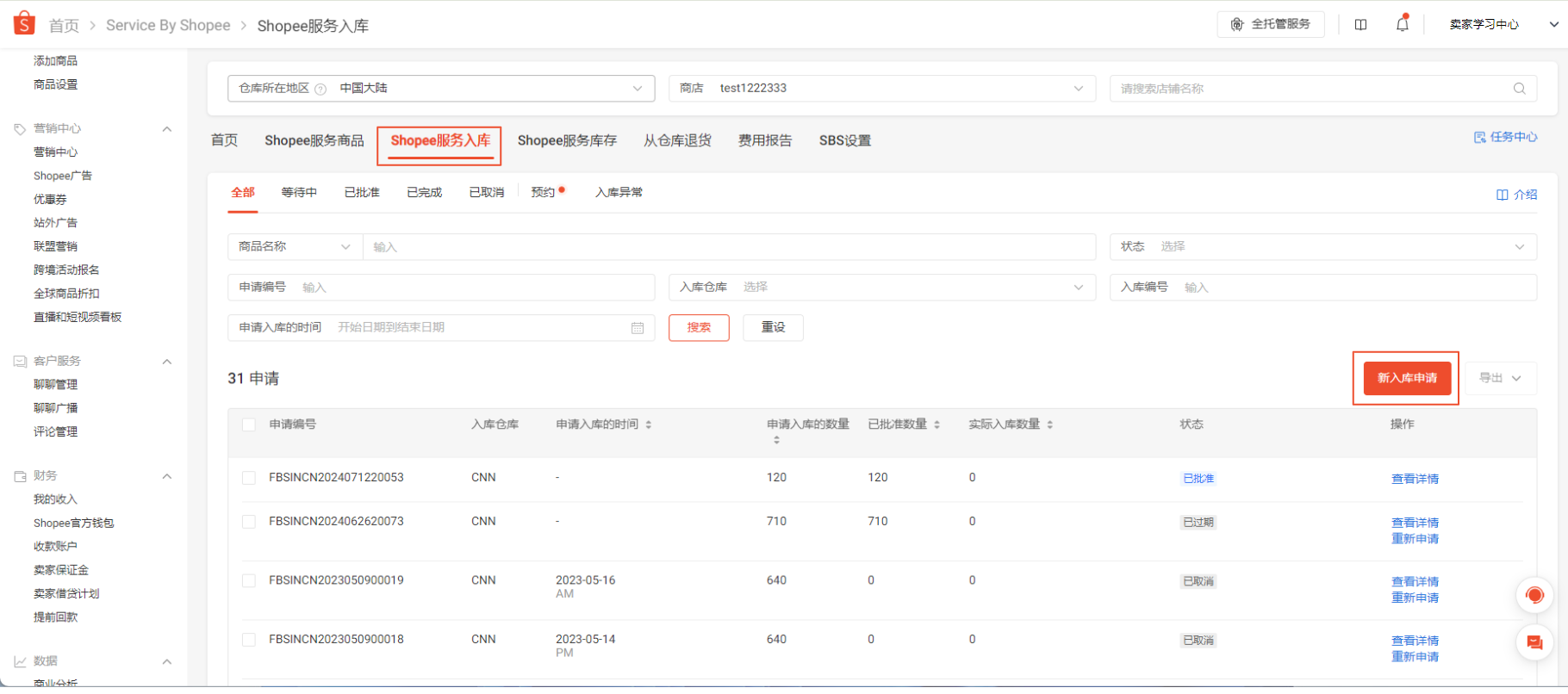This screenshot has width=1568, height=694.
Task: Collapse the 数据 sidebar section
Action: click(x=167, y=661)
